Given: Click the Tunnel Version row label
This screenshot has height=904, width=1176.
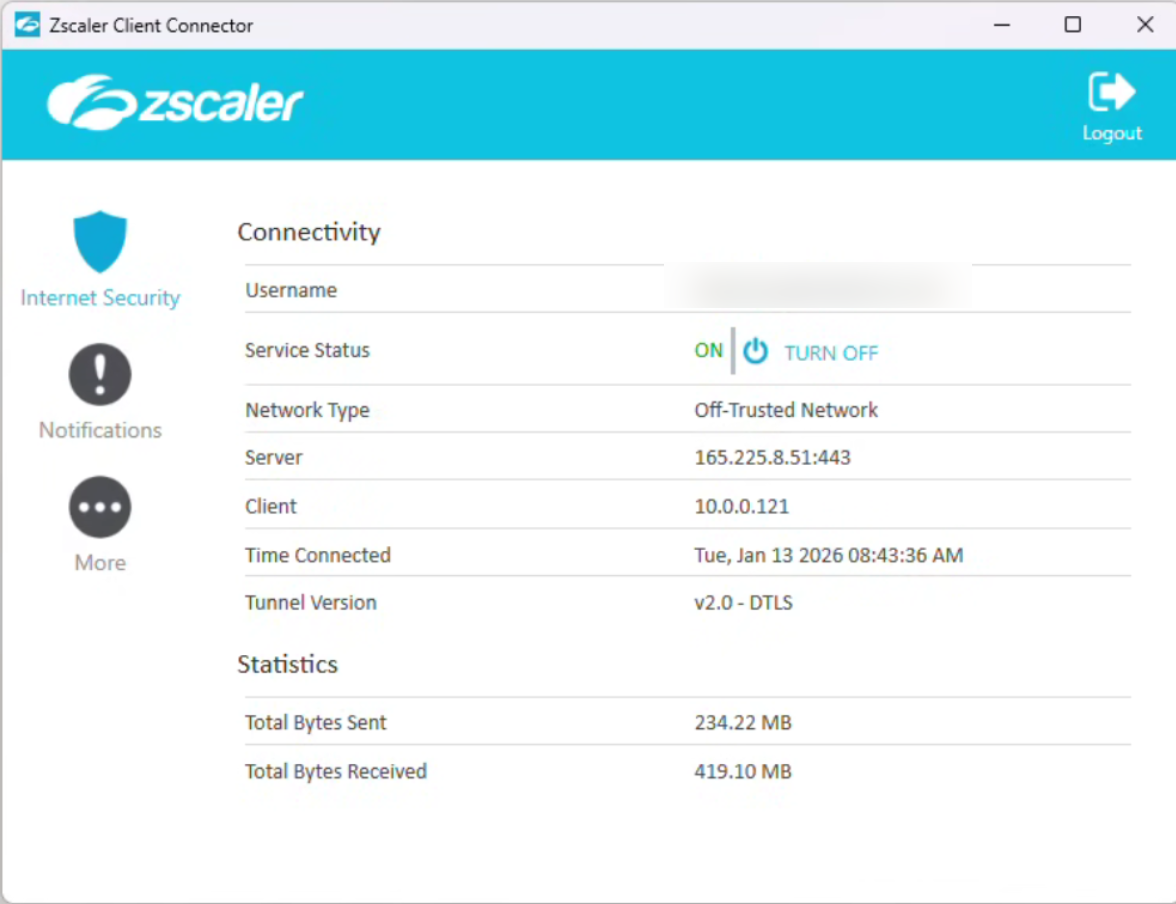Looking at the screenshot, I should click(311, 602).
